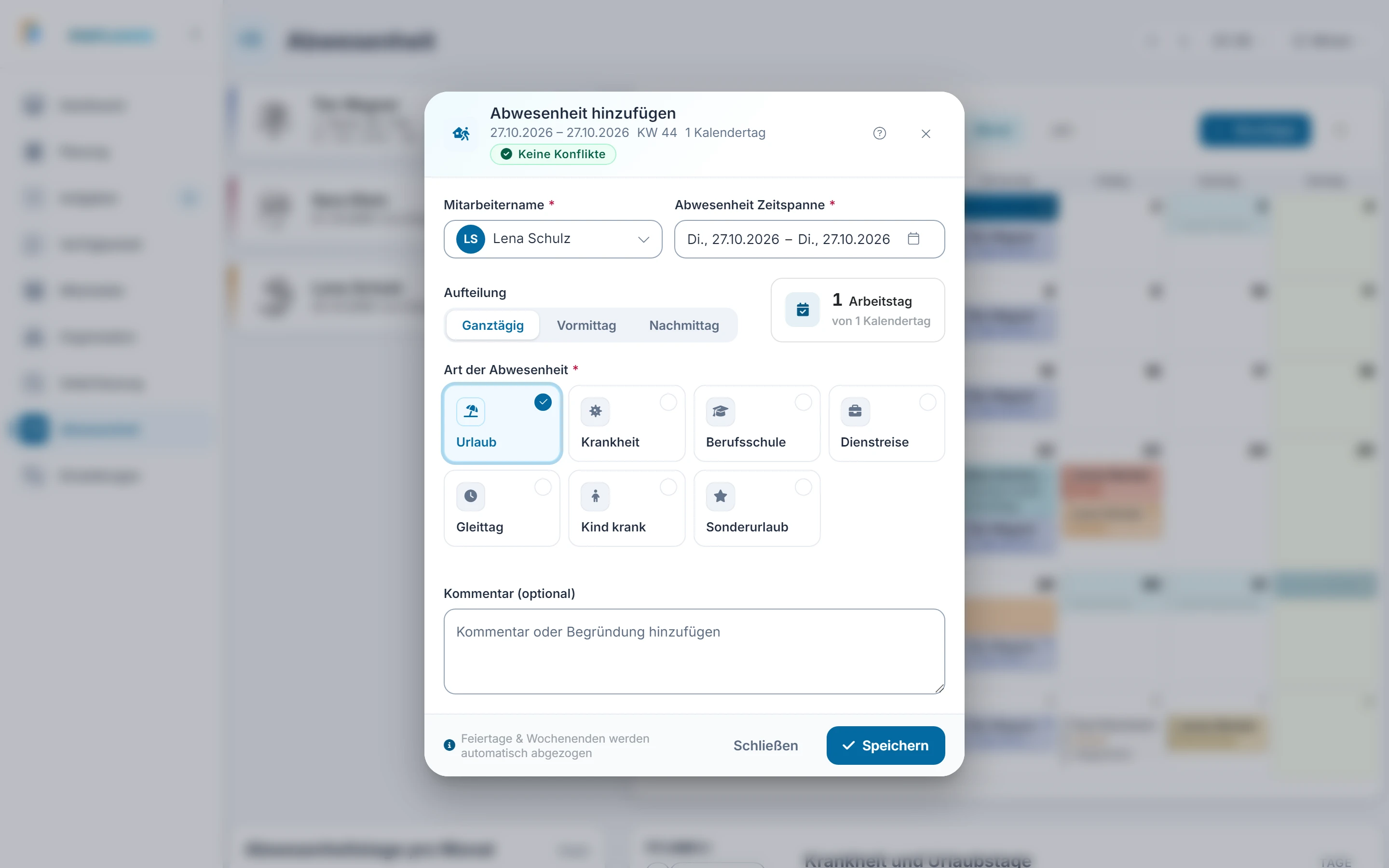Click the Urlaub beach umbrella icon

(471, 411)
